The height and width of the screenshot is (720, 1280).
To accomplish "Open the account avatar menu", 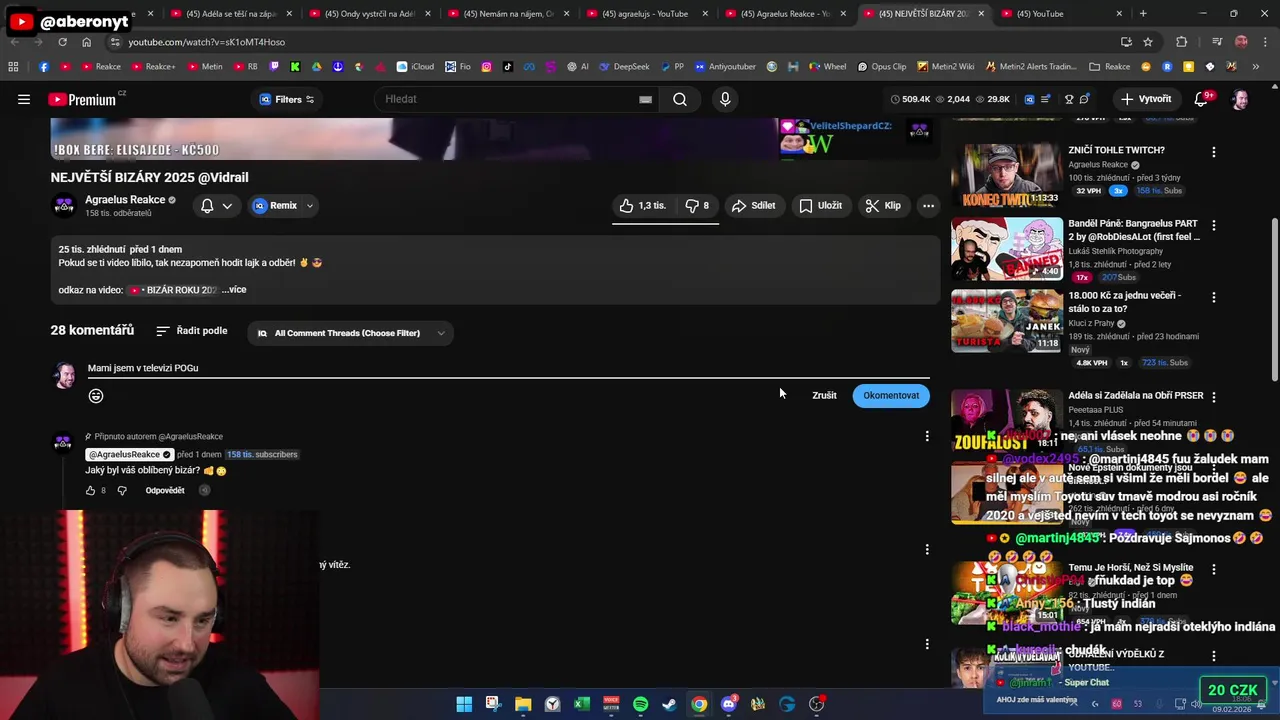I will pyautogui.click(x=1240, y=99).
